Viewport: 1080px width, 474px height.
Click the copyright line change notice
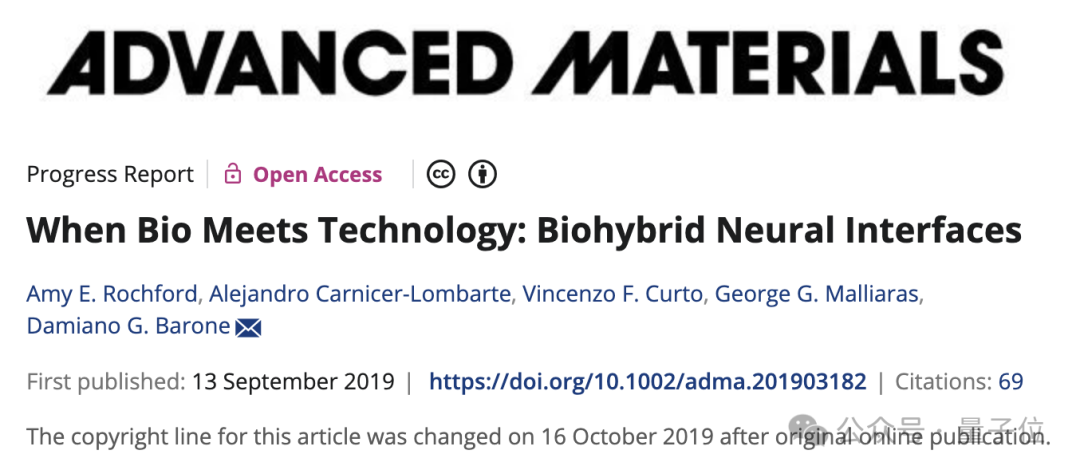point(539,437)
